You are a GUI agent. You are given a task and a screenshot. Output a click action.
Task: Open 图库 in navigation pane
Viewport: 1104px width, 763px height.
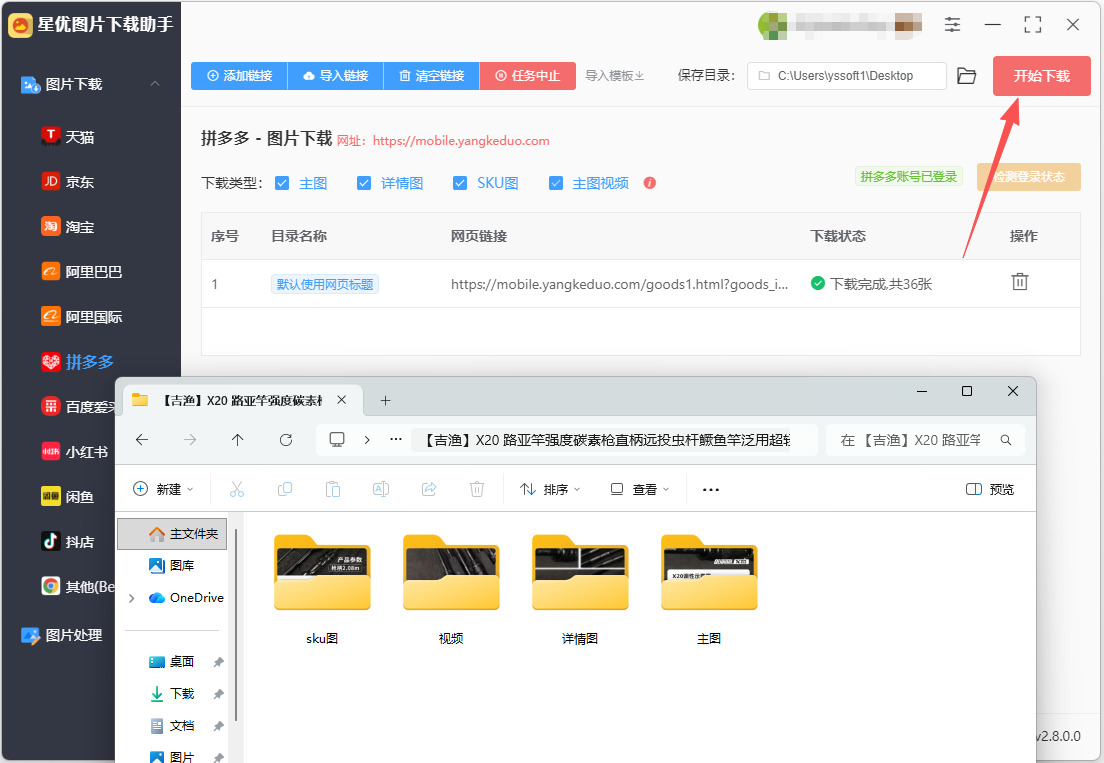[172, 565]
